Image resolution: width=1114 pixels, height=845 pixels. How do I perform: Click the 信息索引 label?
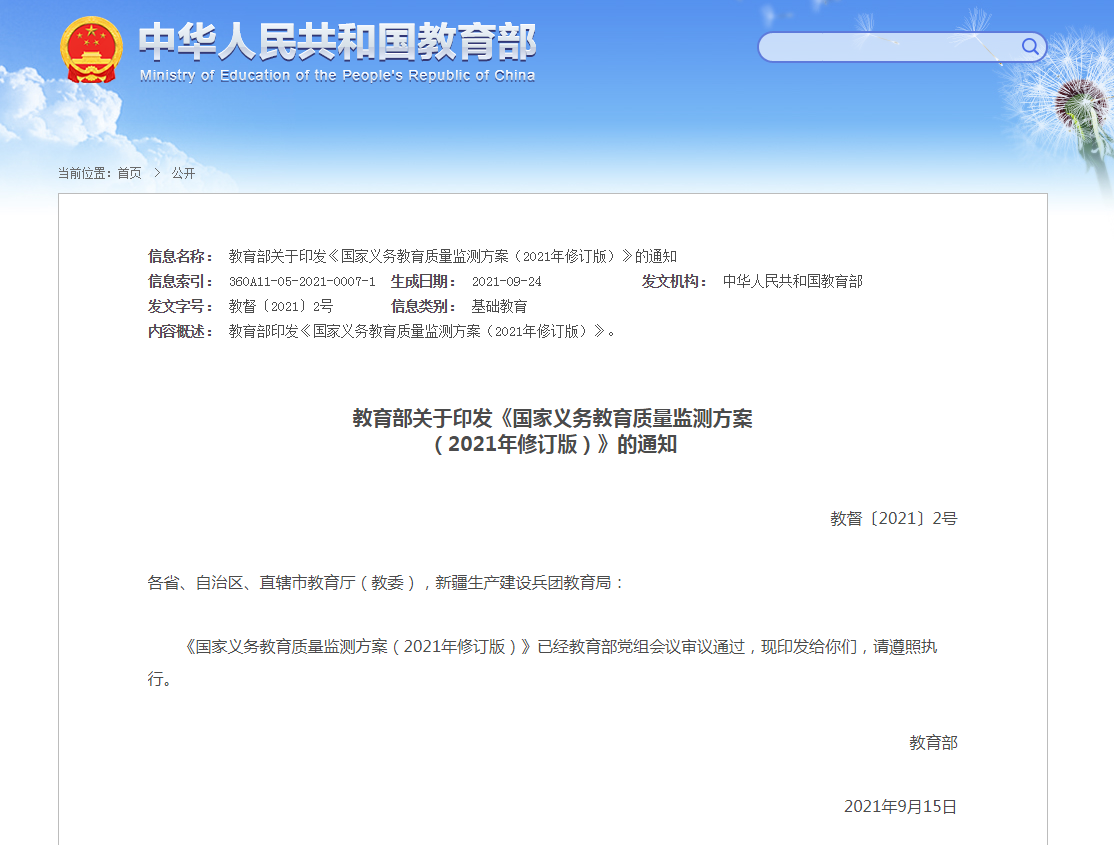[180, 281]
